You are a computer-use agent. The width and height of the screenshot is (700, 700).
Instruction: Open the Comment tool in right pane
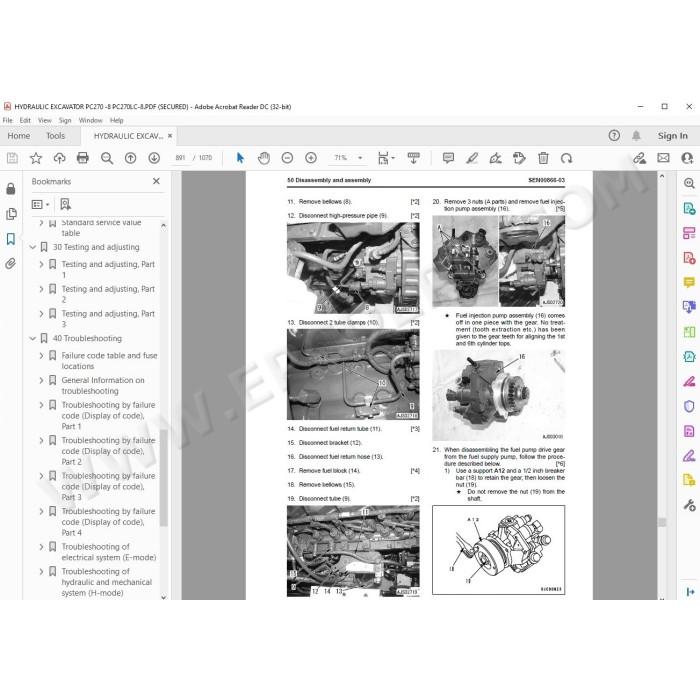689,283
